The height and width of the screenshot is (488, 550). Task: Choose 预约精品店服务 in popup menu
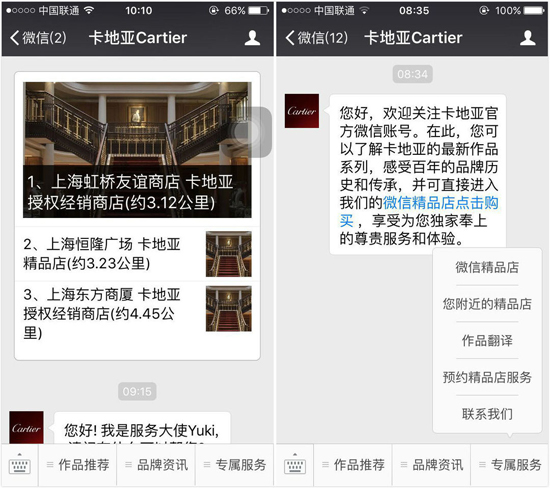(487, 377)
